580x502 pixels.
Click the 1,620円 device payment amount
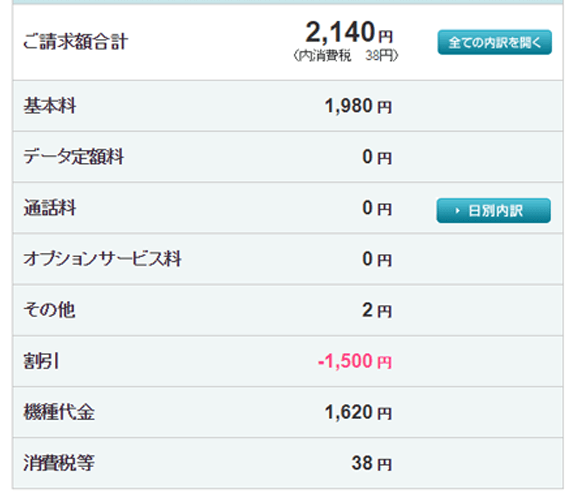[x=358, y=412]
